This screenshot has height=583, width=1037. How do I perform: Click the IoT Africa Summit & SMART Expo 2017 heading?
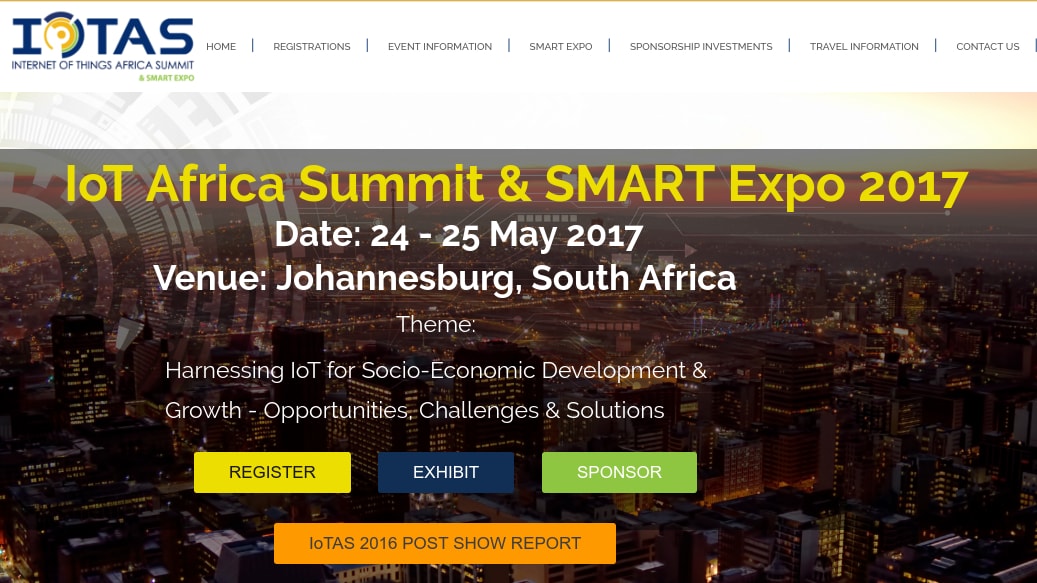[x=516, y=184]
